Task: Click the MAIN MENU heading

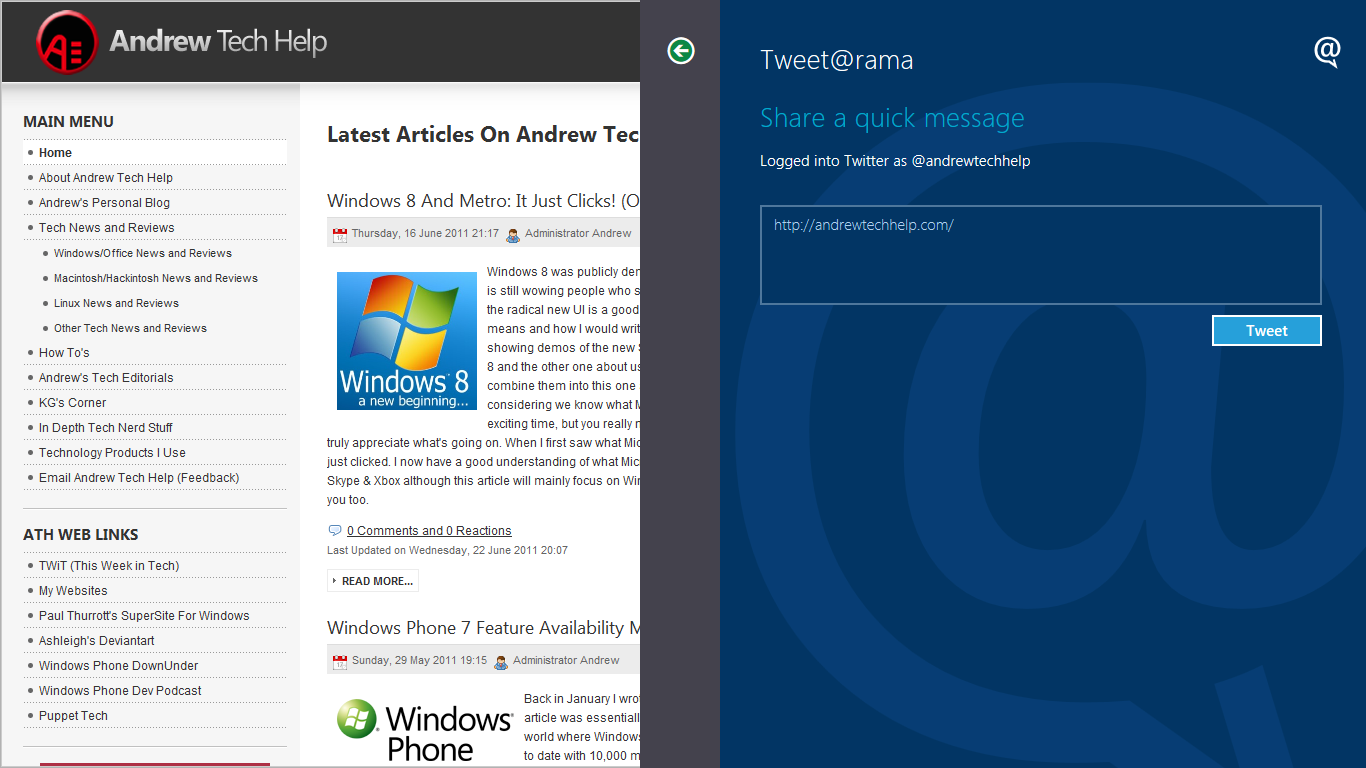Action: click(68, 122)
